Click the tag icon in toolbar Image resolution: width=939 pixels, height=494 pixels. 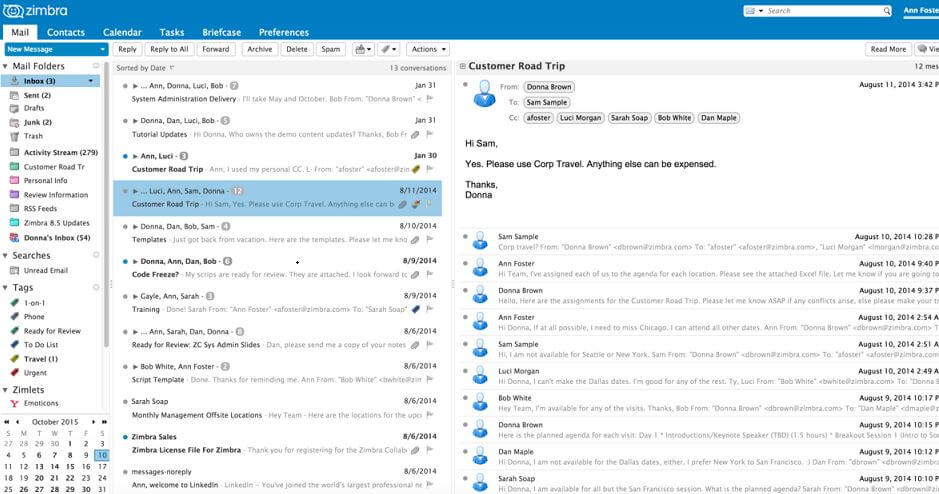point(389,49)
